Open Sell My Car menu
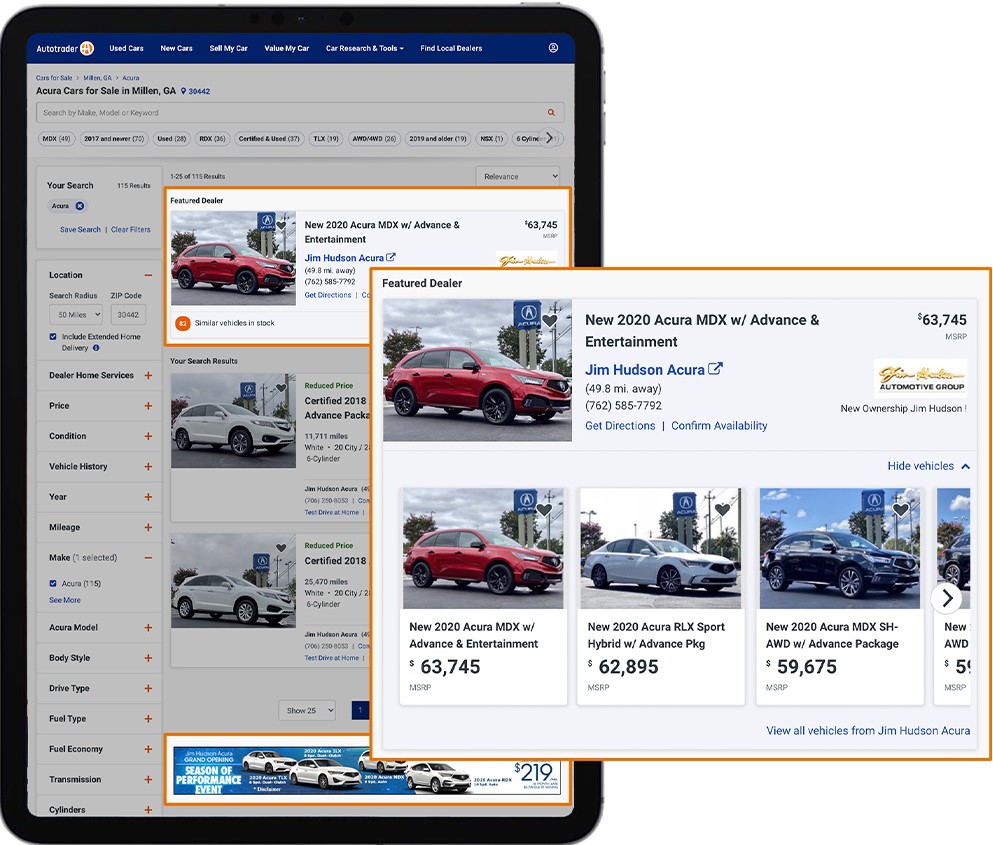 pos(228,48)
